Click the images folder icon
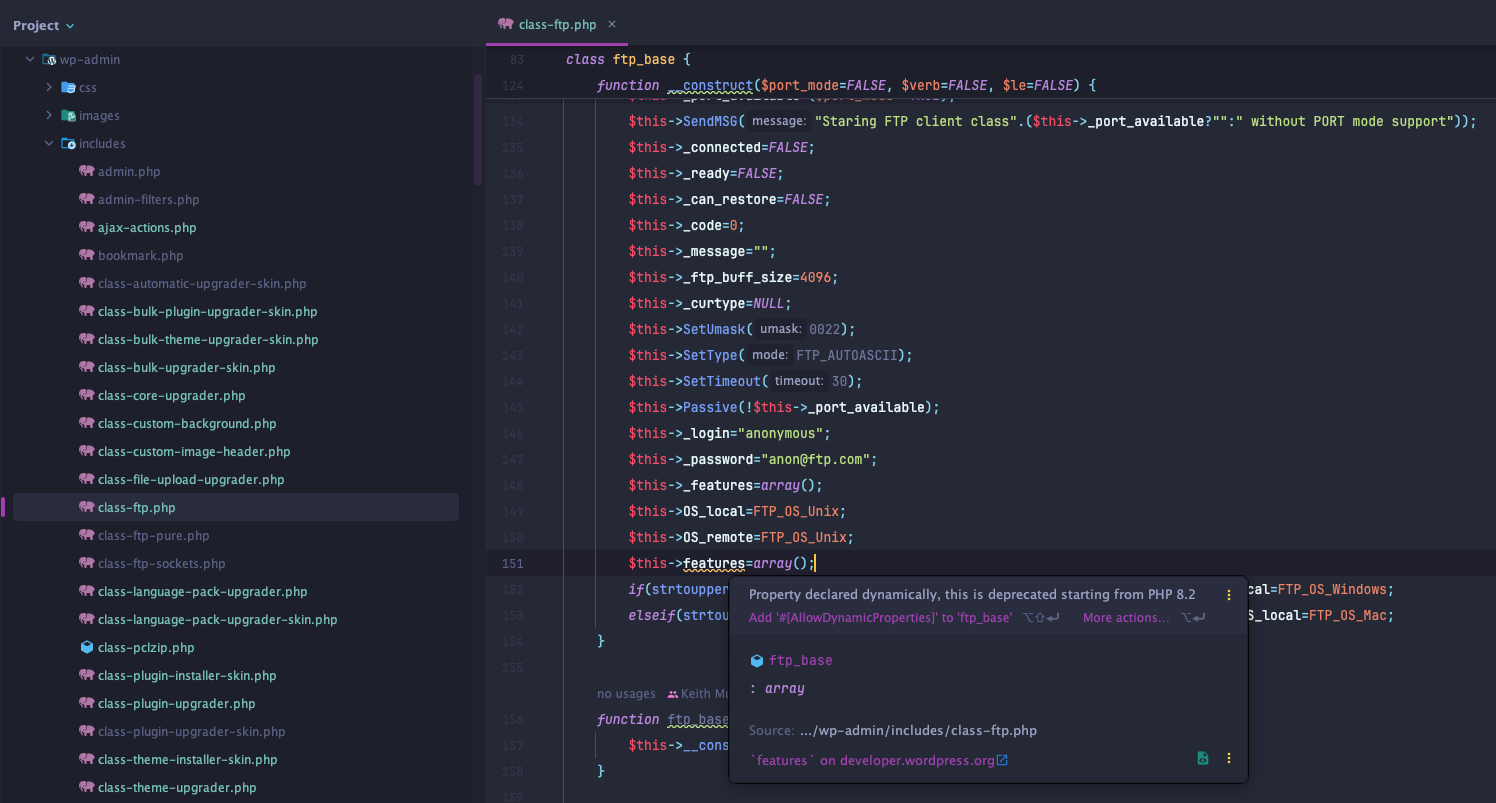The width and height of the screenshot is (1496, 803). point(68,115)
